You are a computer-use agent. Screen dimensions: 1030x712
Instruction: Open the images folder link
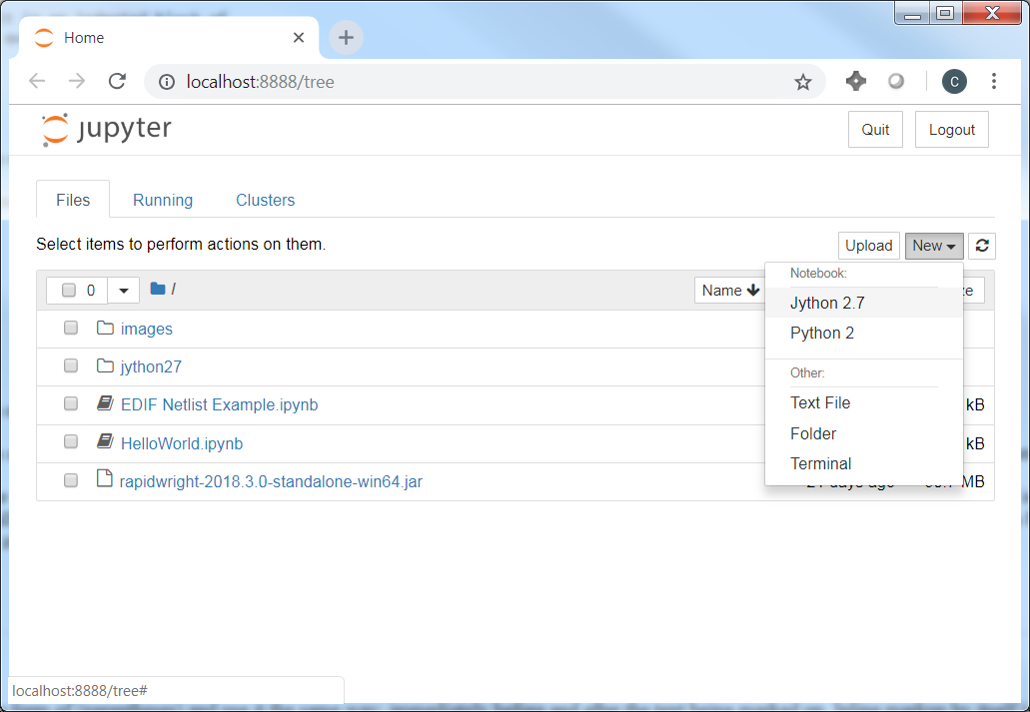click(x=146, y=328)
